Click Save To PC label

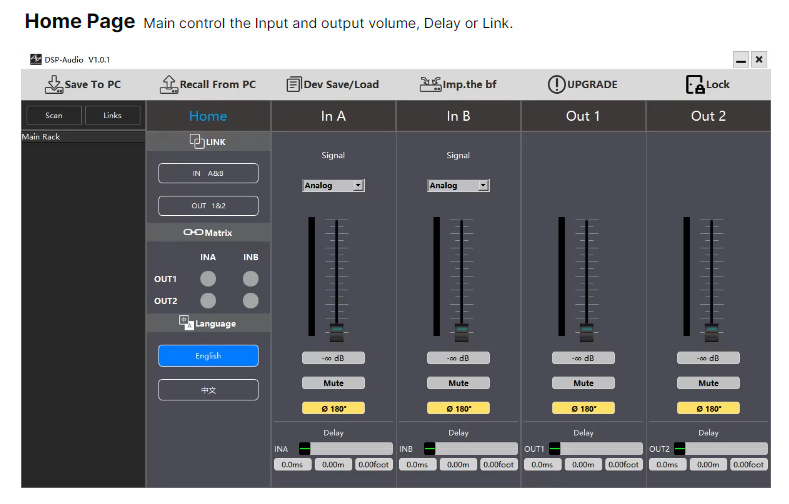93,85
